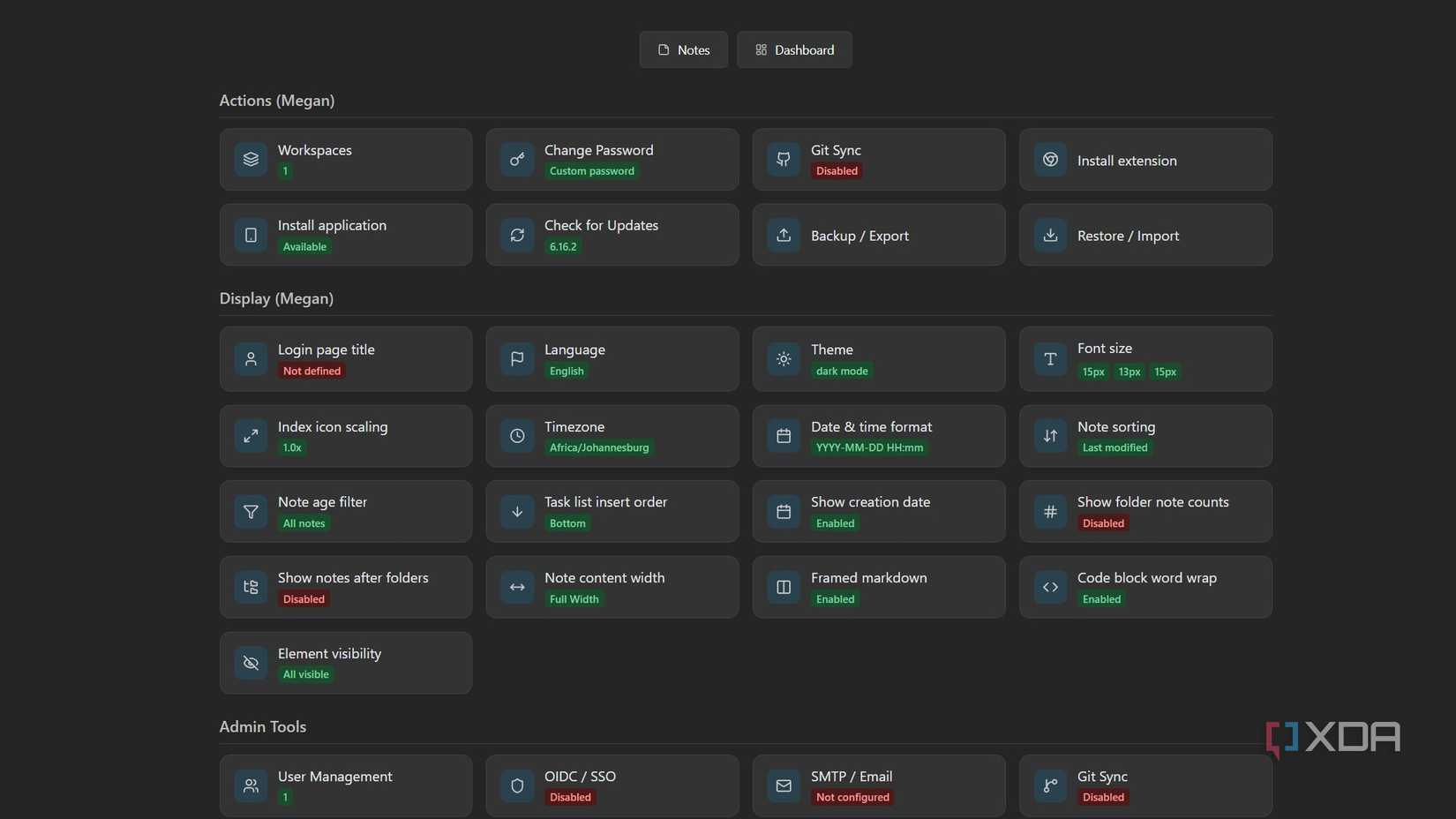Click the Custom password badge
The height and width of the screenshot is (819, 1456).
click(x=591, y=171)
